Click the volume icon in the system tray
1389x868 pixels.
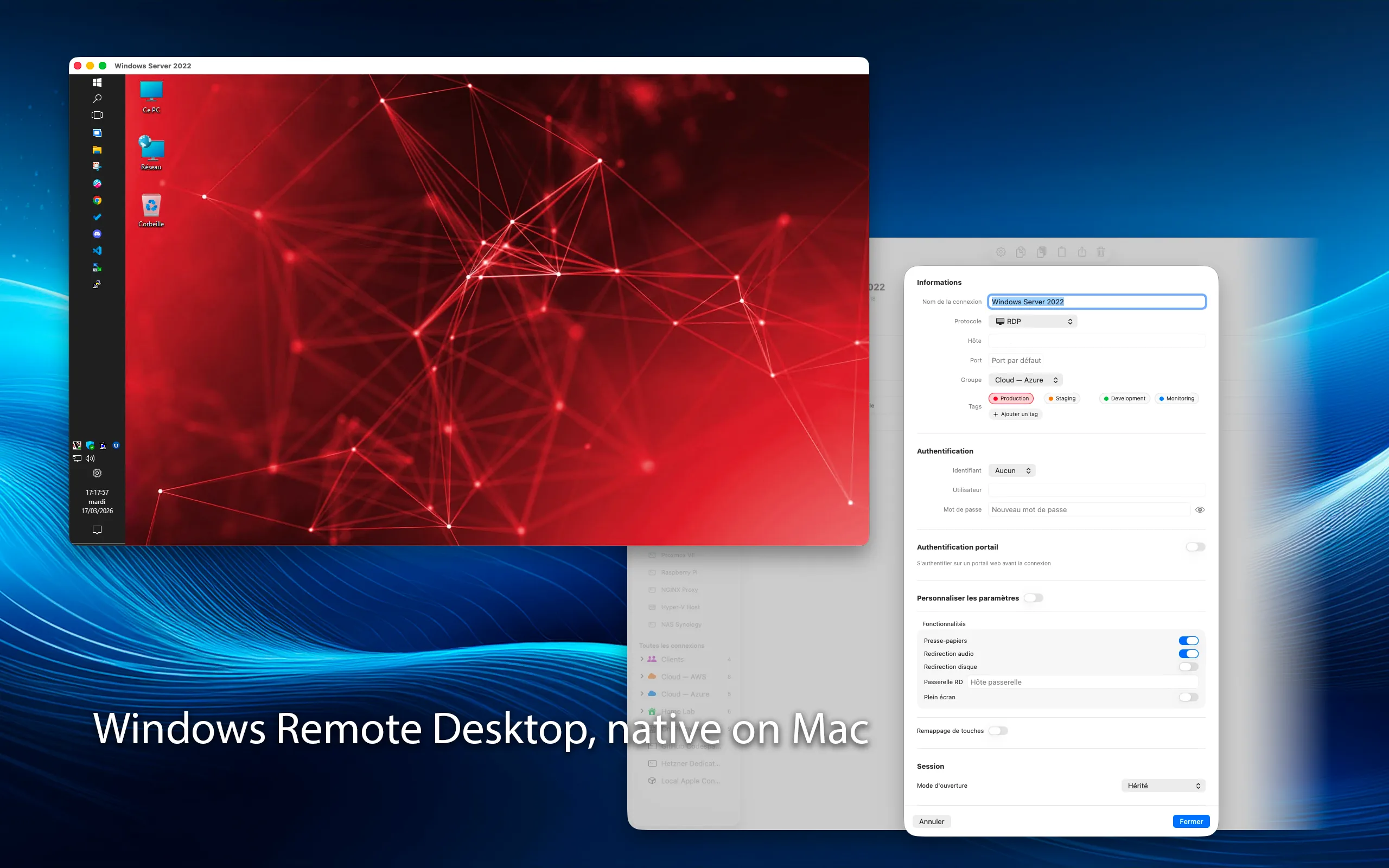[x=90, y=458]
